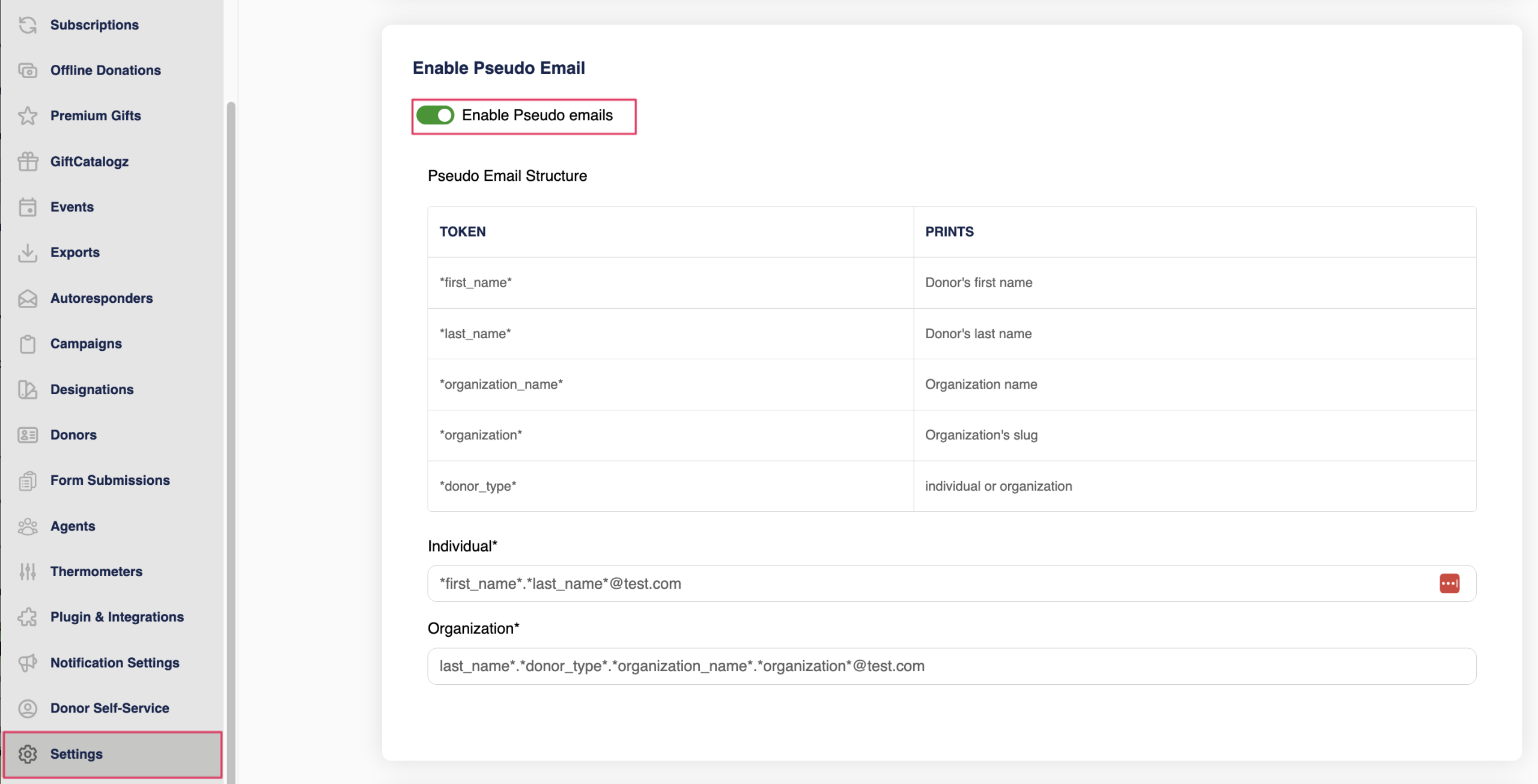Click the red password manager icon in Individual field
This screenshot has height=784, width=1538.
(x=1449, y=583)
